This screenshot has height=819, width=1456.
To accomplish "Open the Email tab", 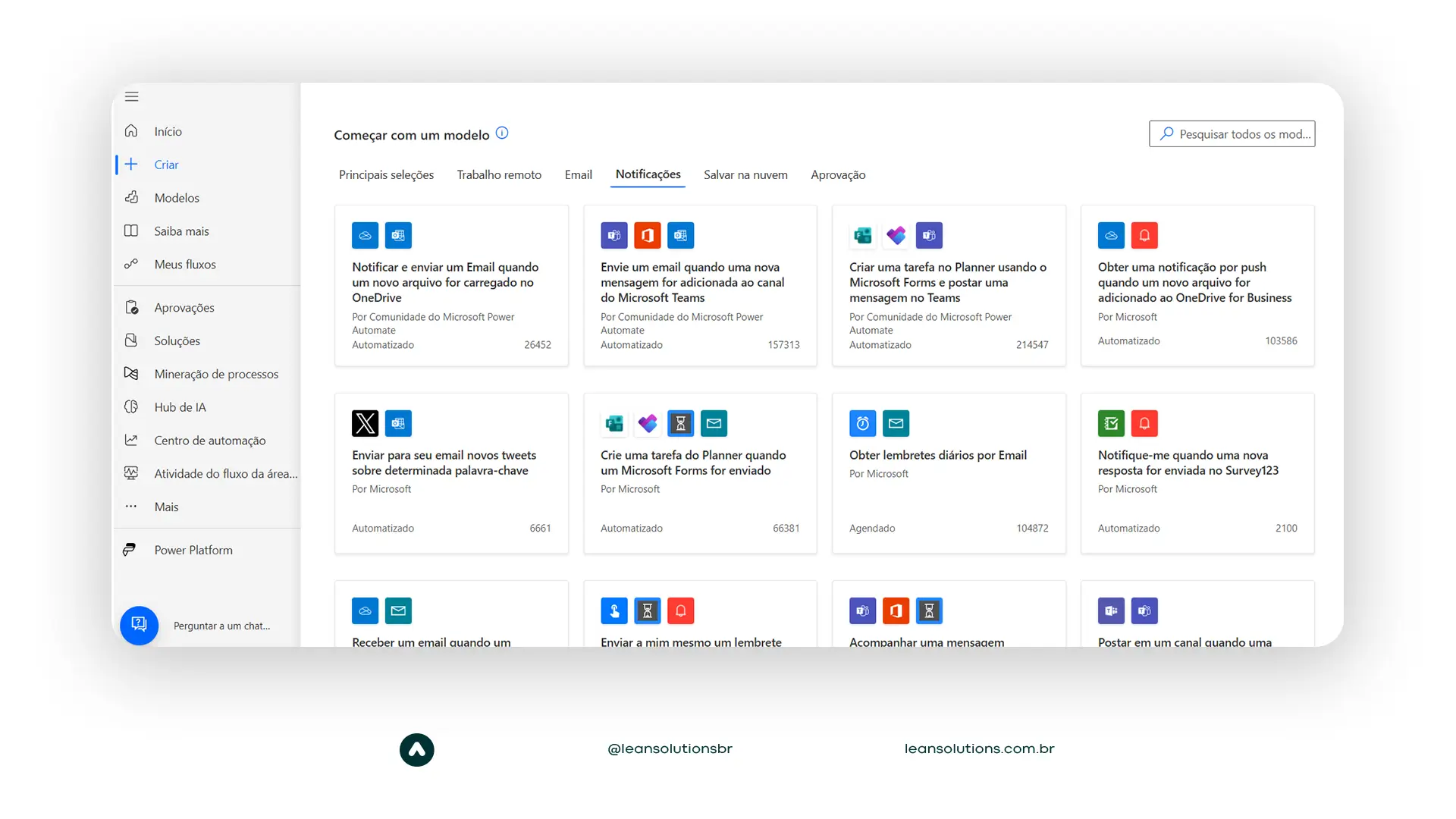I will [x=578, y=174].
